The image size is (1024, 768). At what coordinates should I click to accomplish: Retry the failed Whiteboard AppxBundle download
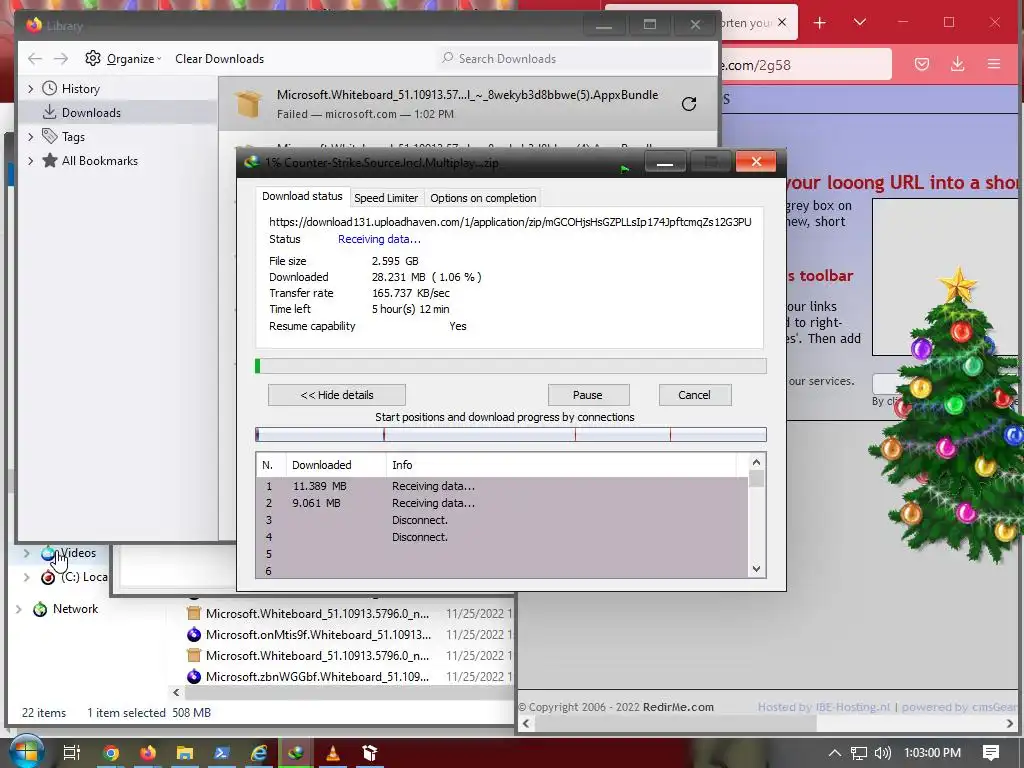(x=688, y=104)
